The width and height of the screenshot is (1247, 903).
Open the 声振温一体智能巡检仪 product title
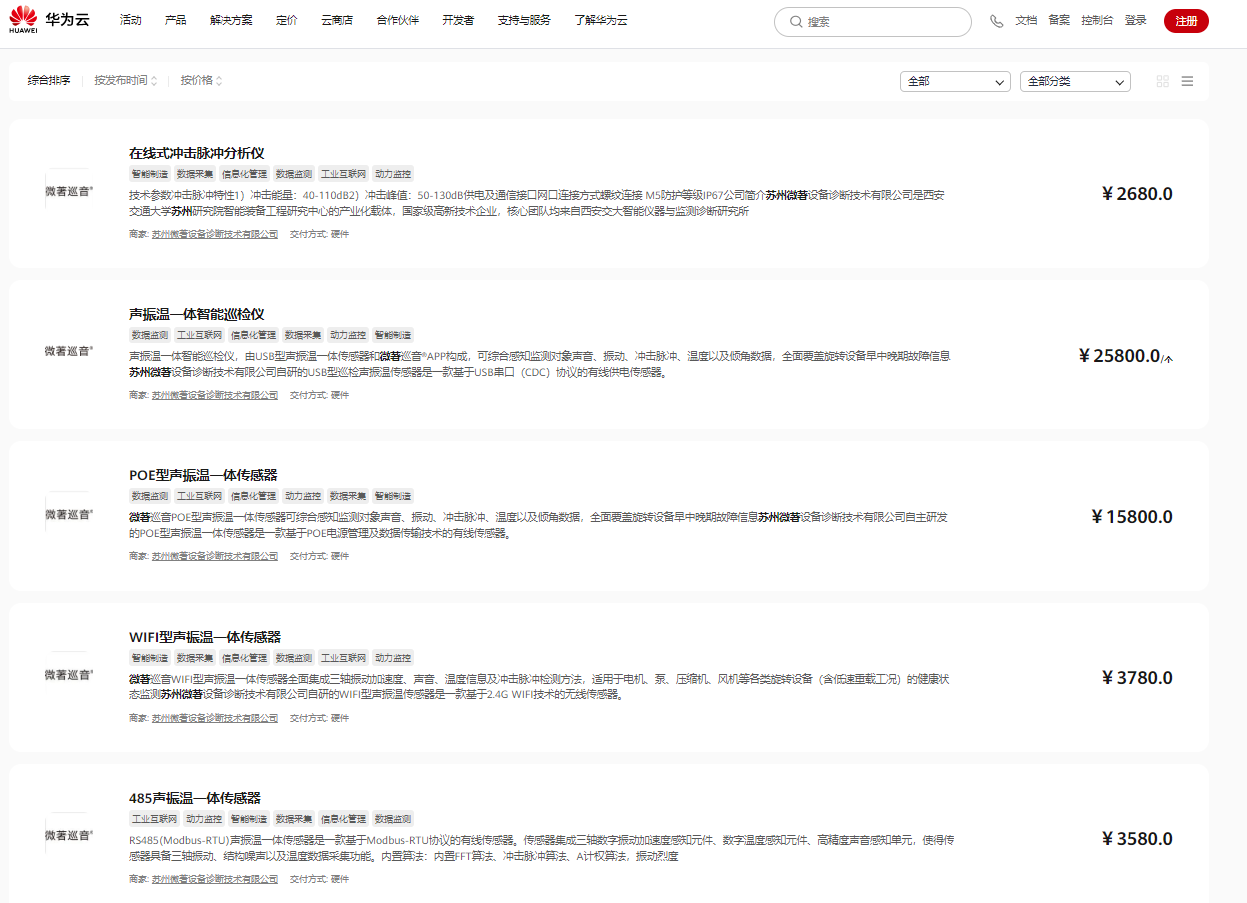pos(197,314)
